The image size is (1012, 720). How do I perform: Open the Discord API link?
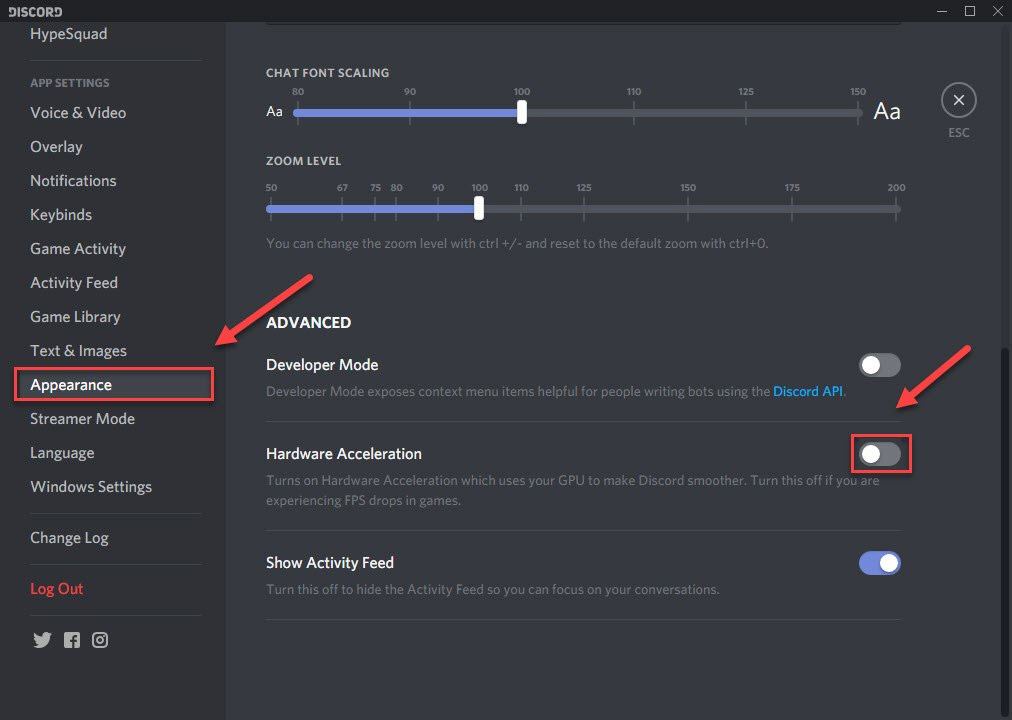point(808,392)
